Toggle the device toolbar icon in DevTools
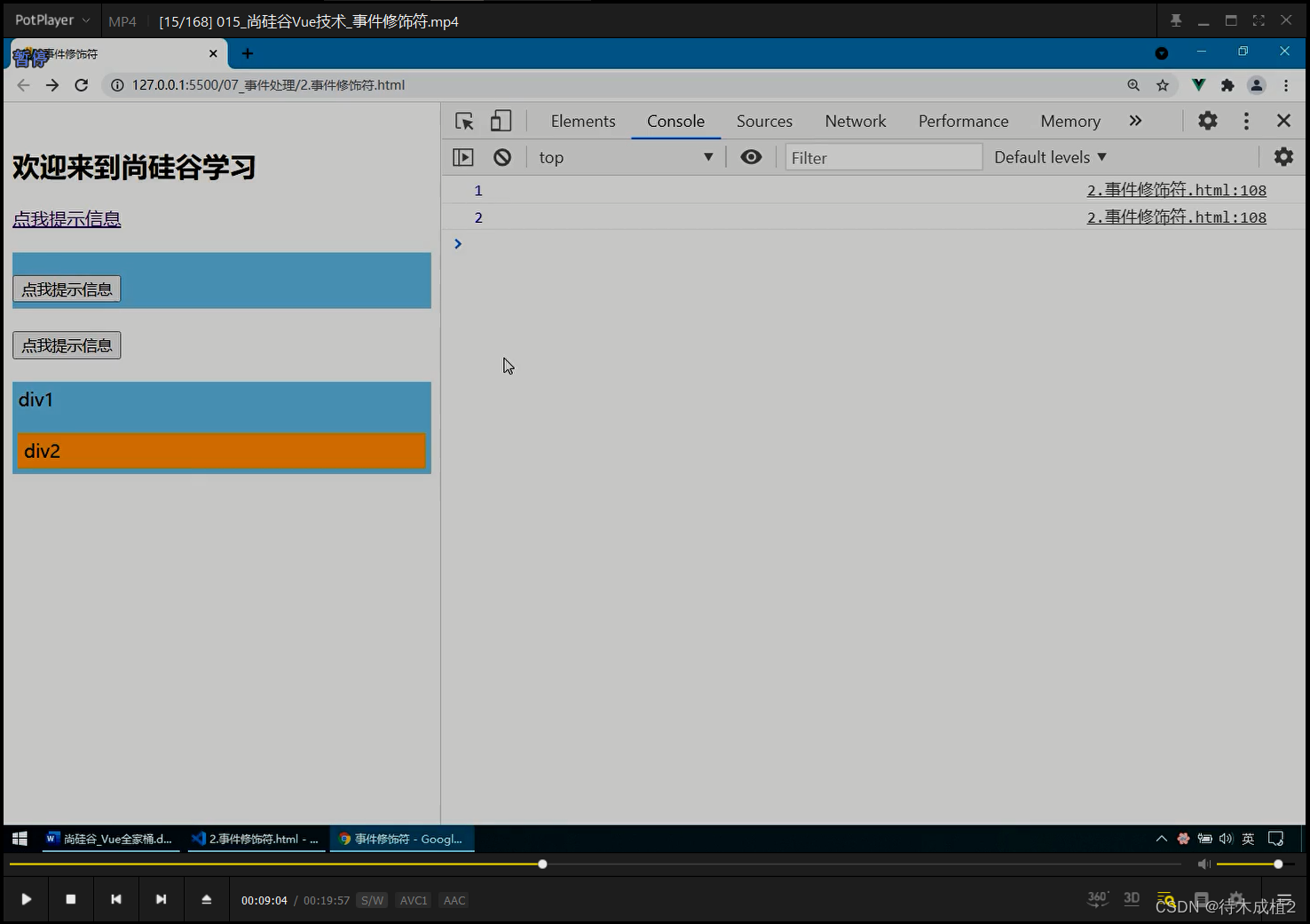Screen dimensions: 1310x924 click(501, 121)
